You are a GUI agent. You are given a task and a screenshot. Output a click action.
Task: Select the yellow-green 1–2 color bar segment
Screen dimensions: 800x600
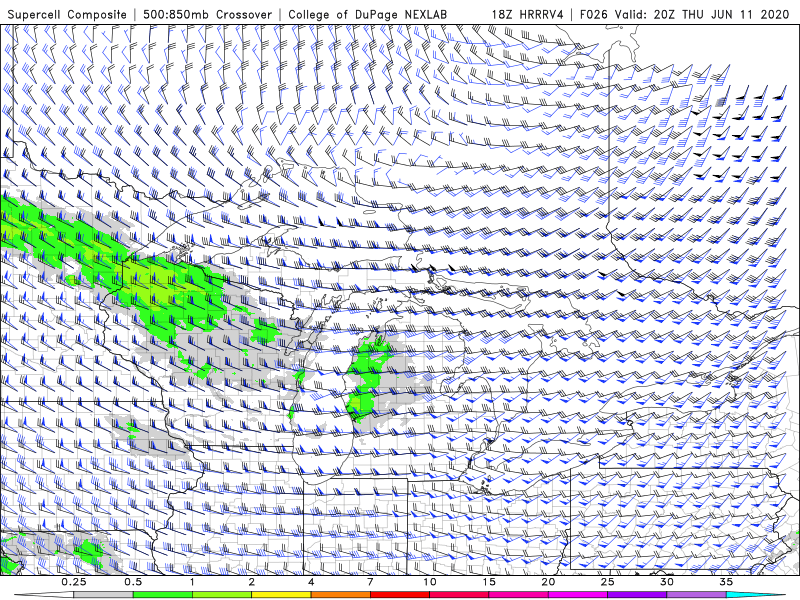click(x=222, y=595)
